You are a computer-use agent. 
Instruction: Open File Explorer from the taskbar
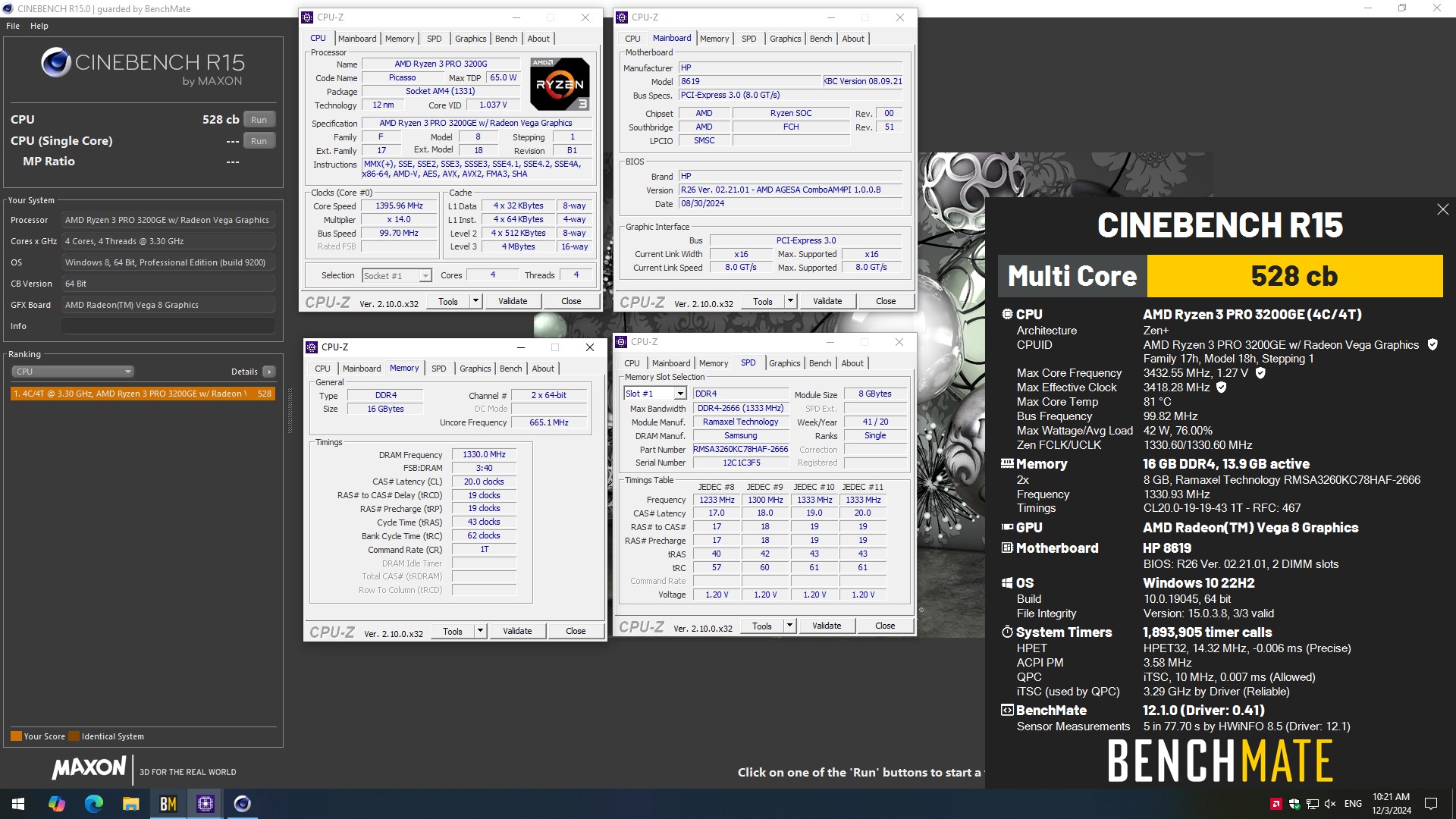coord(131,804)
